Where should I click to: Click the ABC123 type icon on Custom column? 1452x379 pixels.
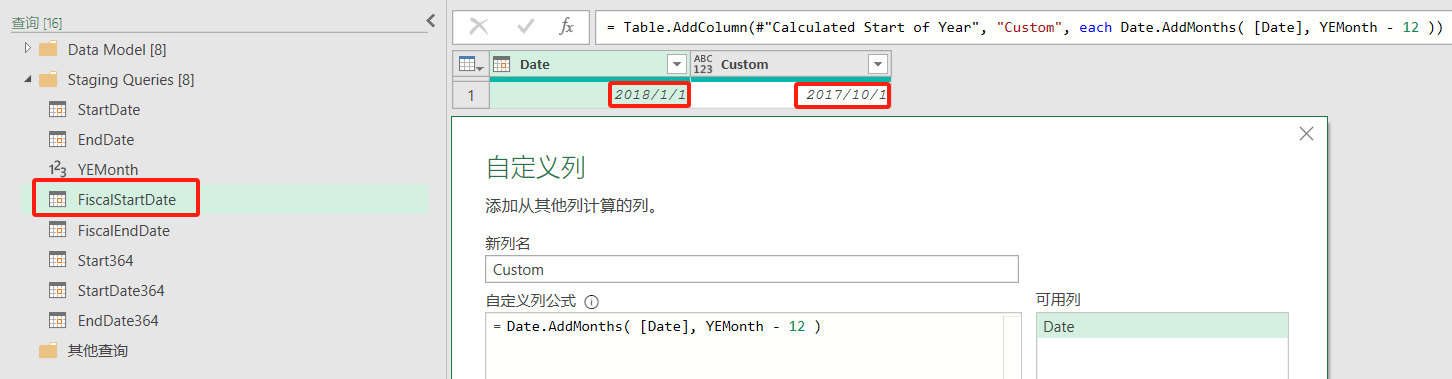coord(703,64)
